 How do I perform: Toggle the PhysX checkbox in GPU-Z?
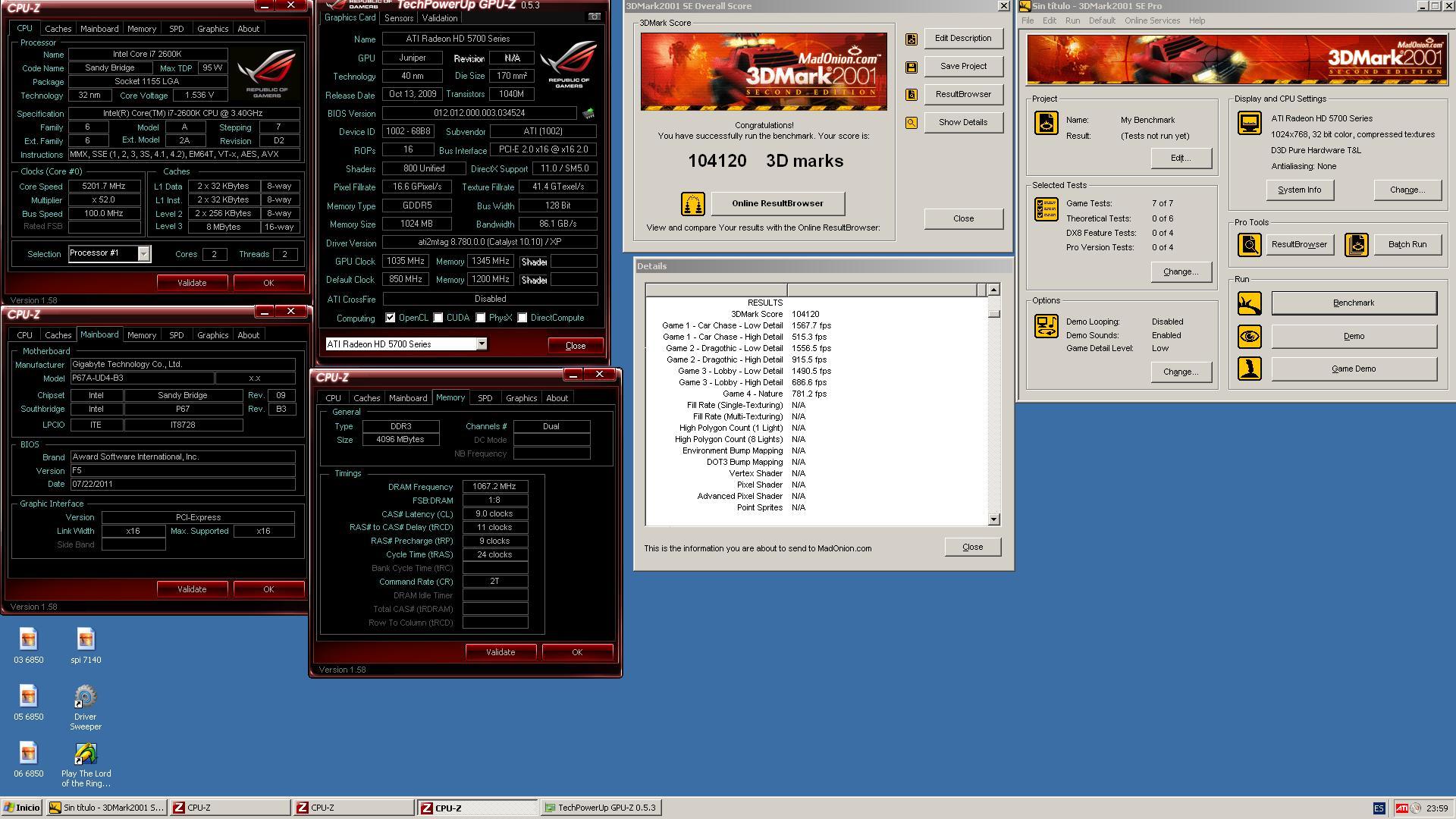[x=481, y=318]
